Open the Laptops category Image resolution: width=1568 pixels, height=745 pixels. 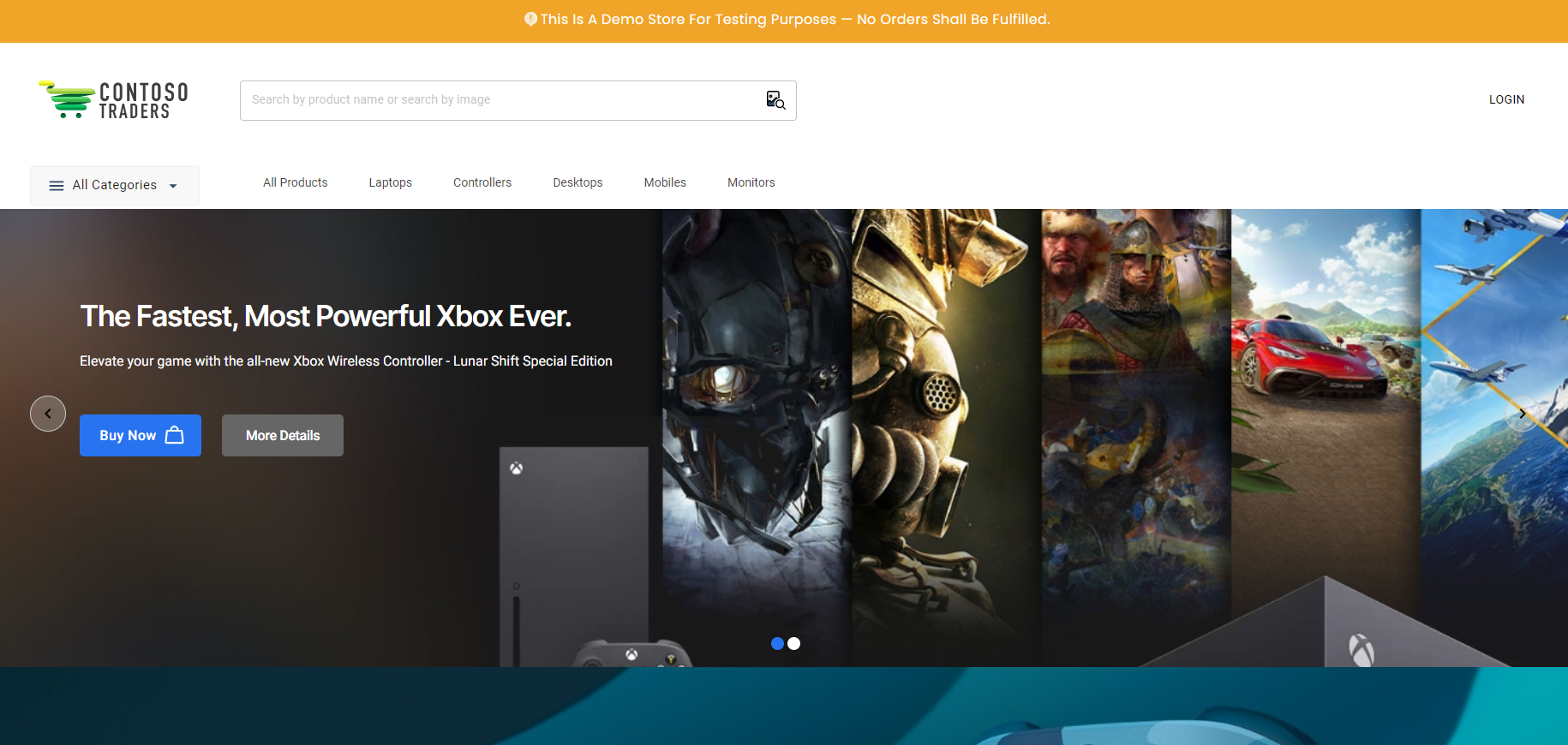(390, 182)
